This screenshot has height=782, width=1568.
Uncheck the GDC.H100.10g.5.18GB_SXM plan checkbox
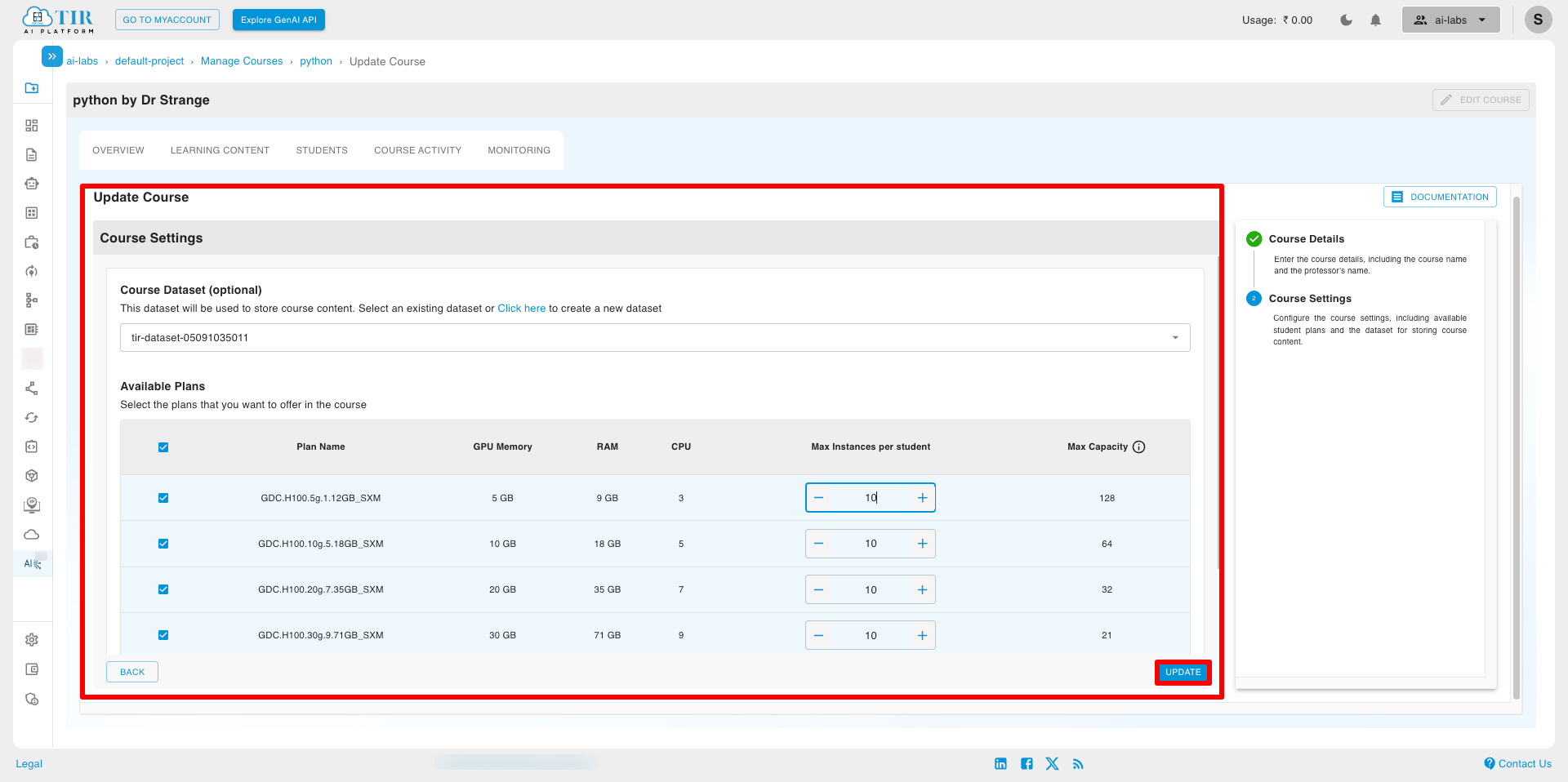tap(163, 544)
